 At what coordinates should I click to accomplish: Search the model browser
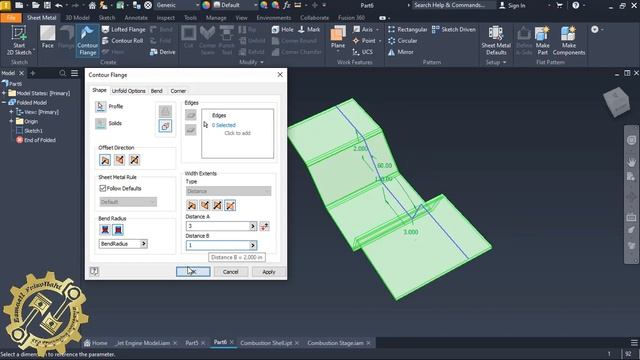pyautogui.click(x=62, y=73)
